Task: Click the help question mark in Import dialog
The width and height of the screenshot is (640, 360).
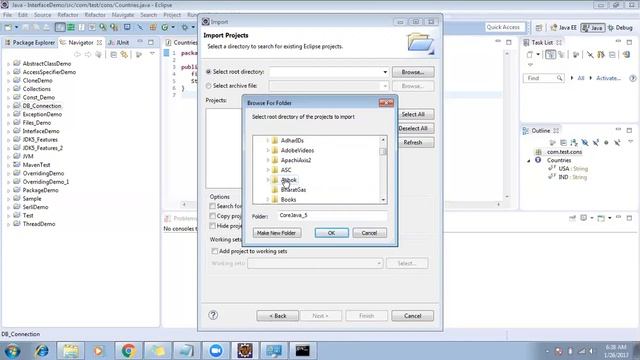Action: 213,315
